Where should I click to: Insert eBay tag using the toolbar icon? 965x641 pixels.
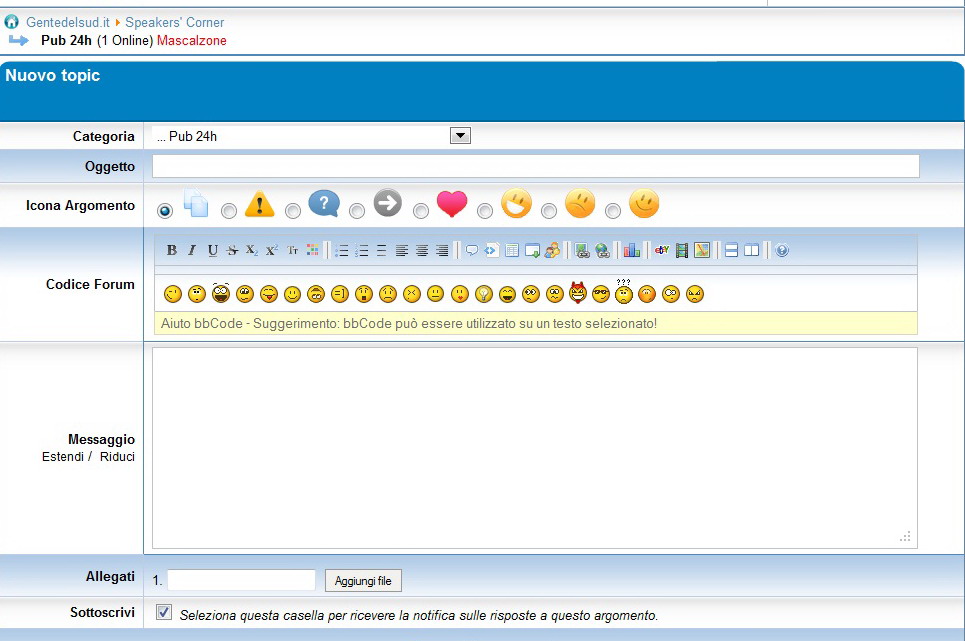(661, 250)
